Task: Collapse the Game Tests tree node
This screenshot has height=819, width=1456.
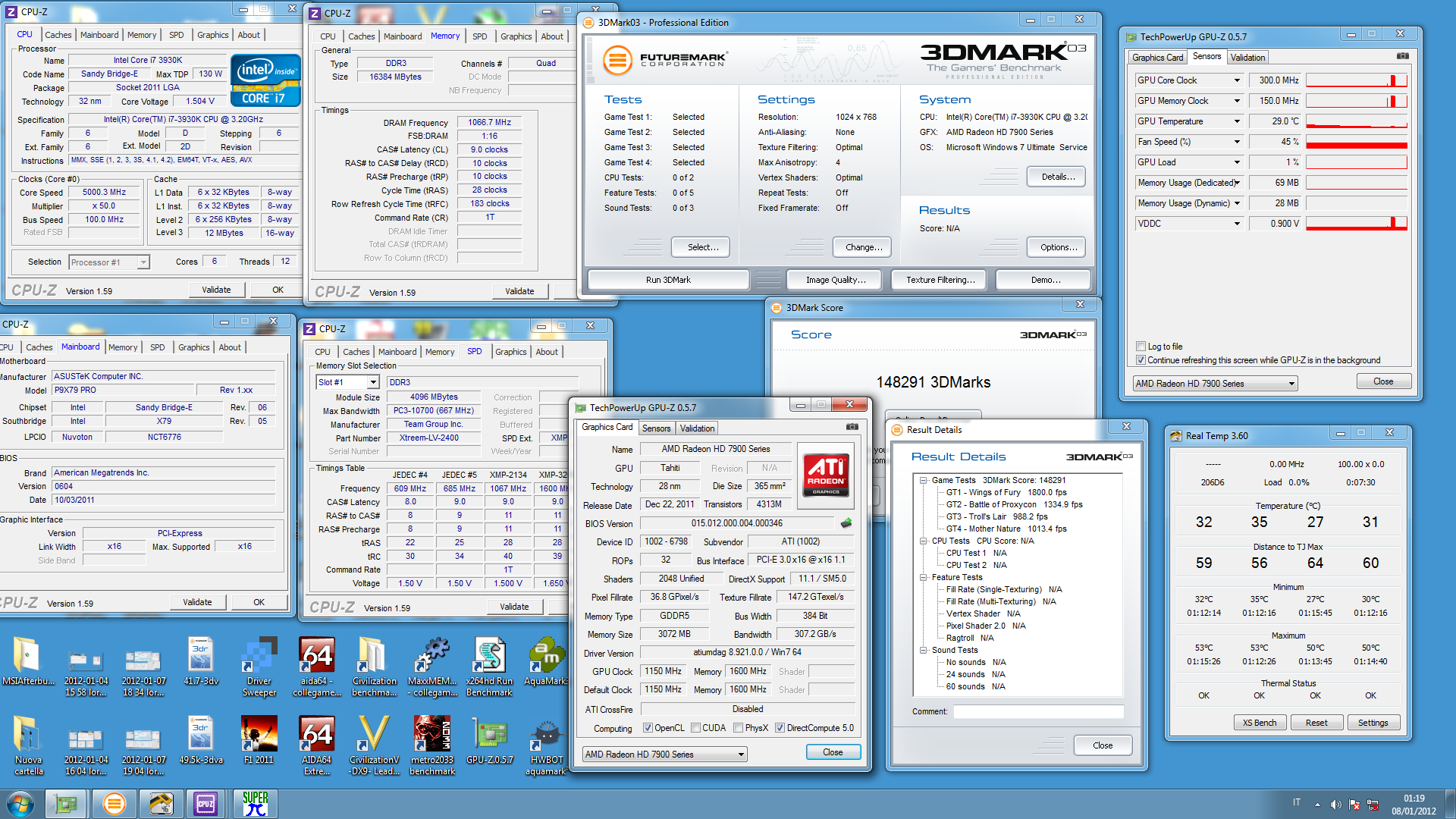Action: (923, 480)
